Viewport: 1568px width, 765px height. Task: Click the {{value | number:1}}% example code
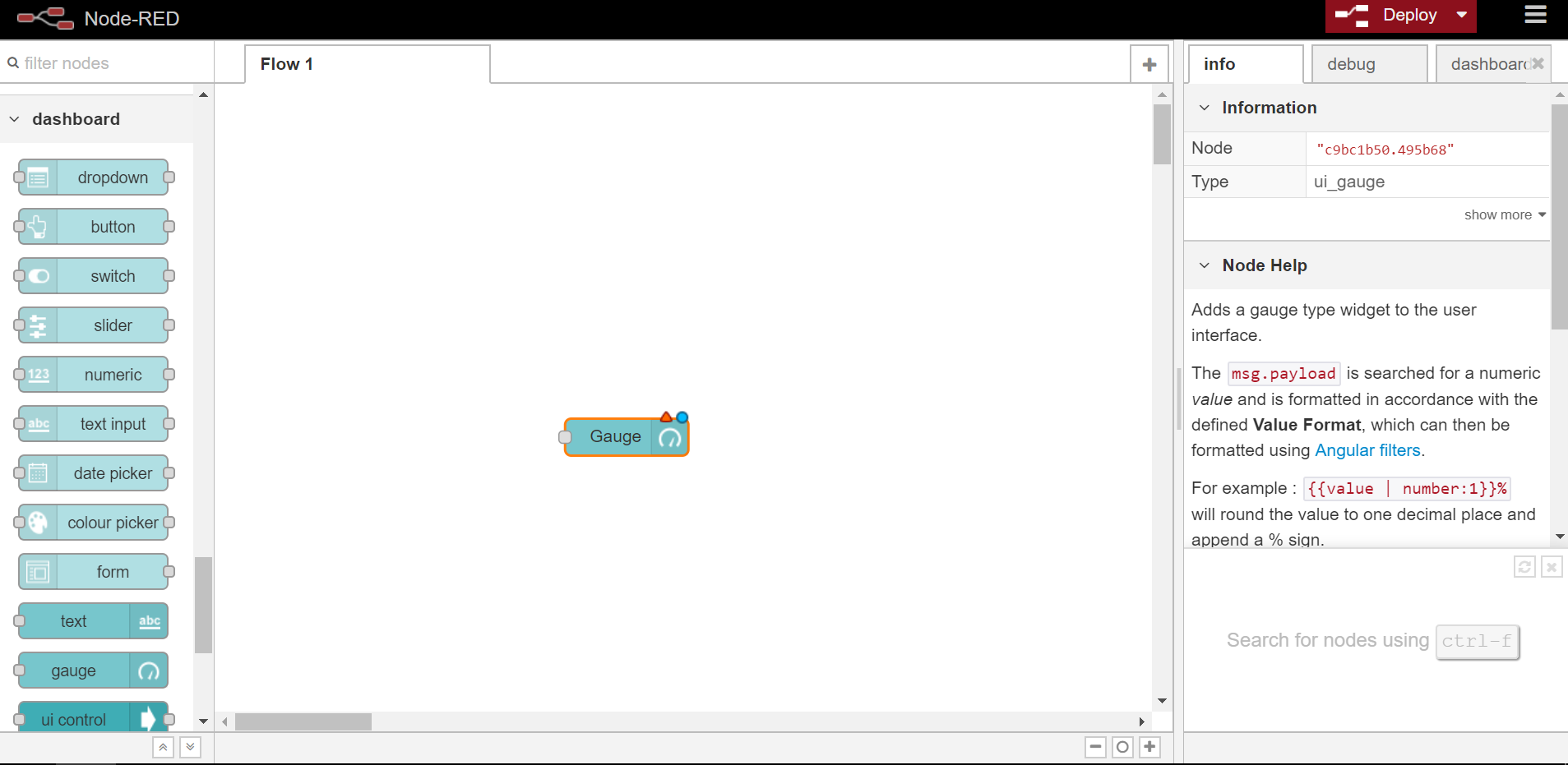pyautogui.click(x=1407, y=489)
